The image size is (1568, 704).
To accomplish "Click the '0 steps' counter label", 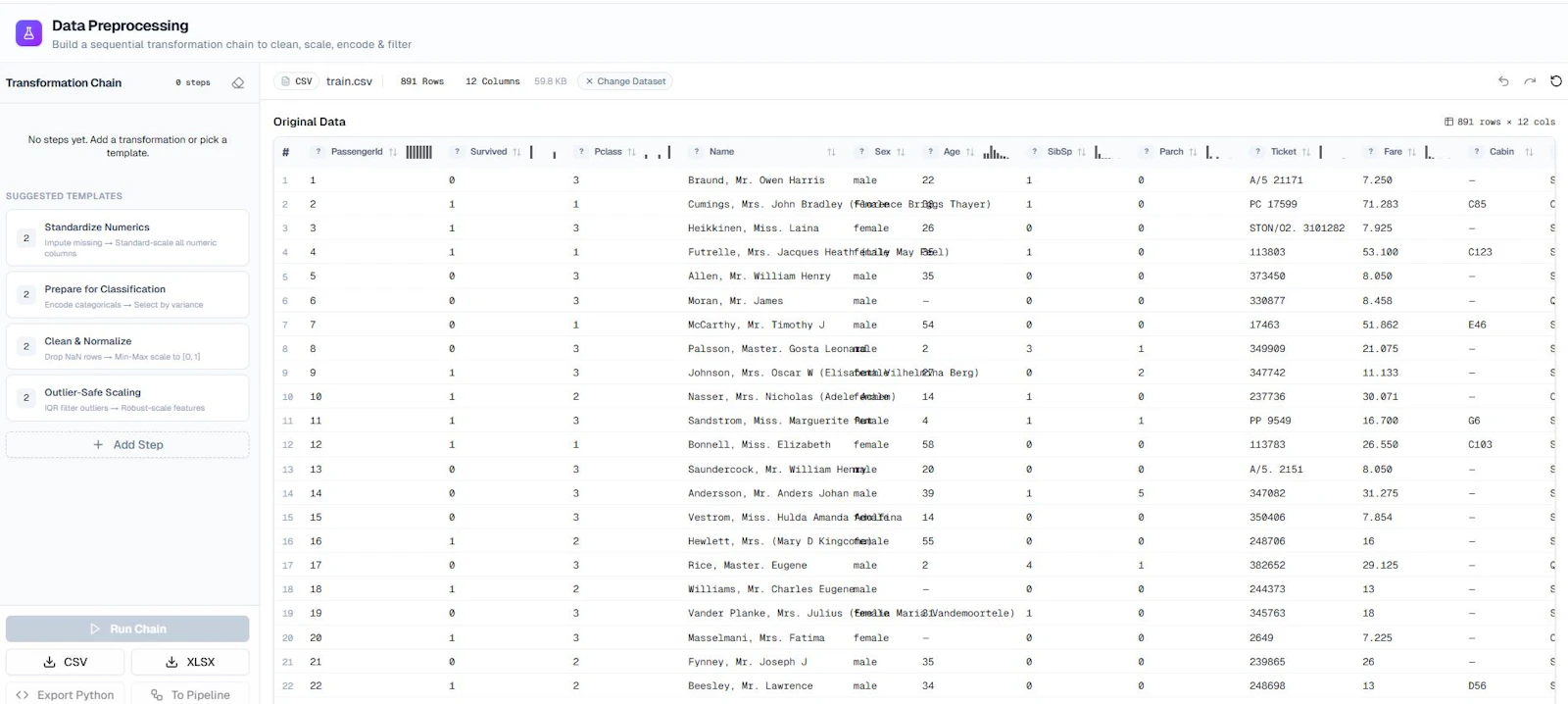I will tap(193, 82).
